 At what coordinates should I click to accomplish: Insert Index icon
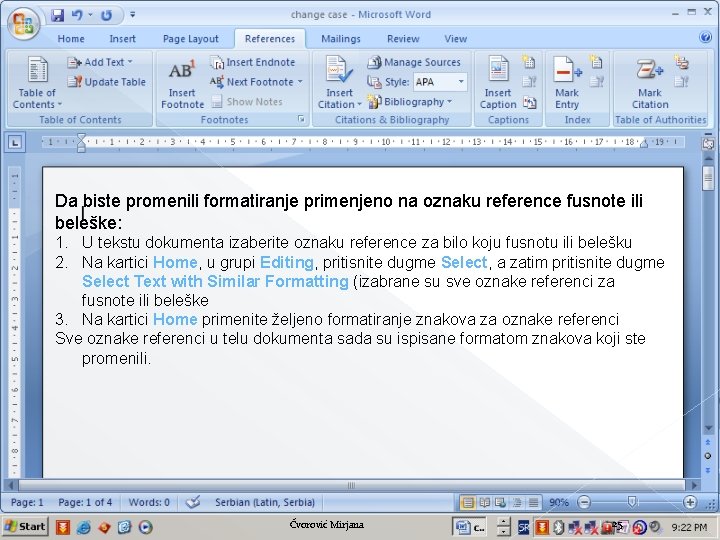[x=596, y=62]
